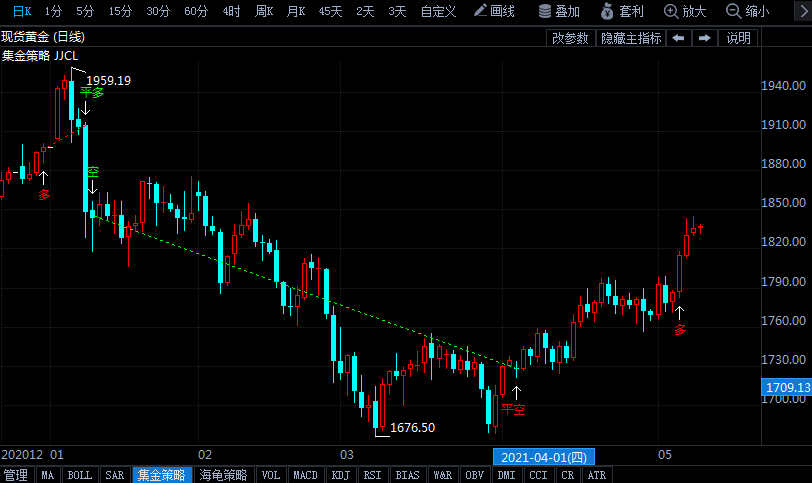Screen dimensions: 812x483
Task: Click the 1959.19 high price label
Action: [108, 81]
